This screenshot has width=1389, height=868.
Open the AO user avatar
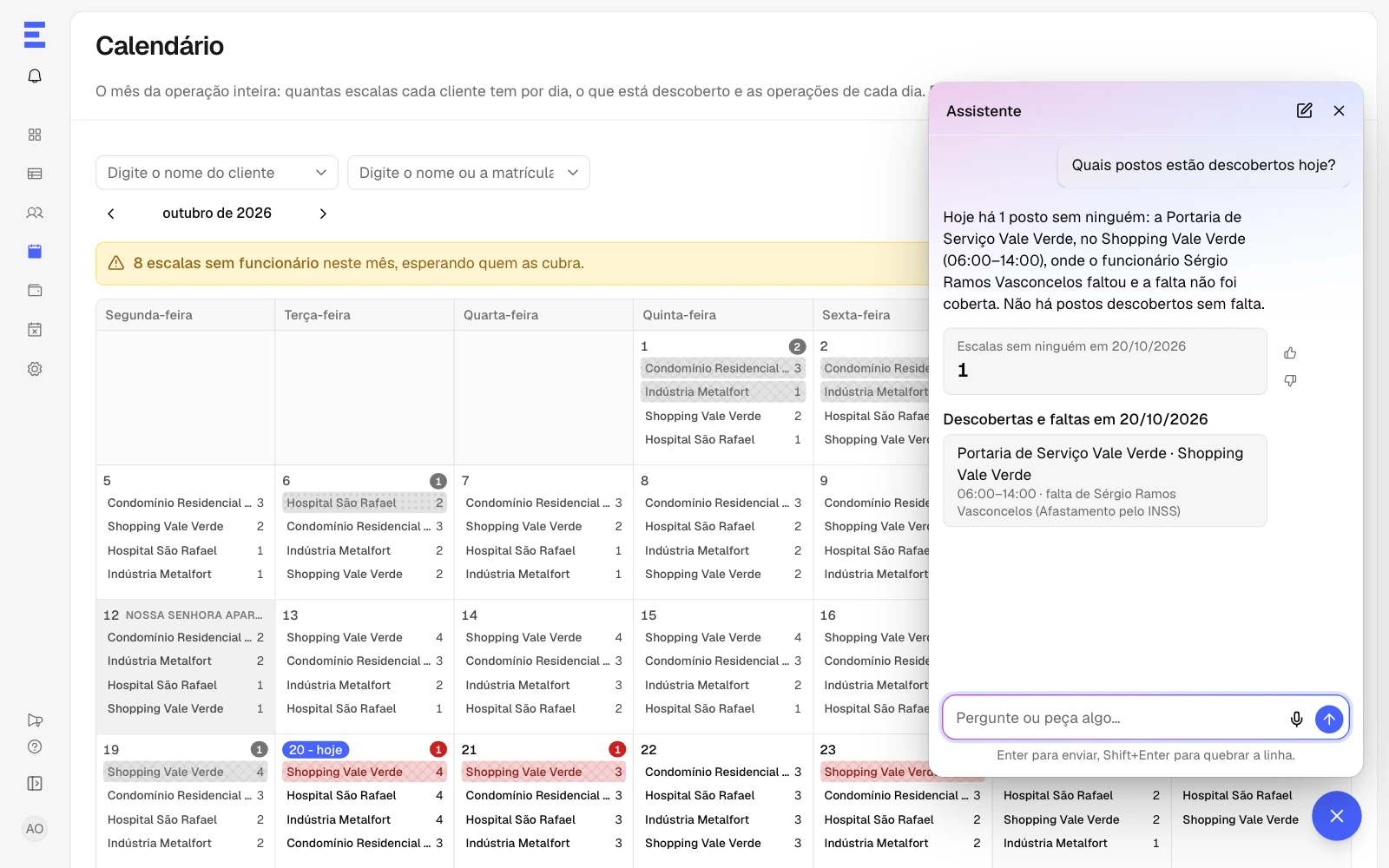[x=35, y=829]
